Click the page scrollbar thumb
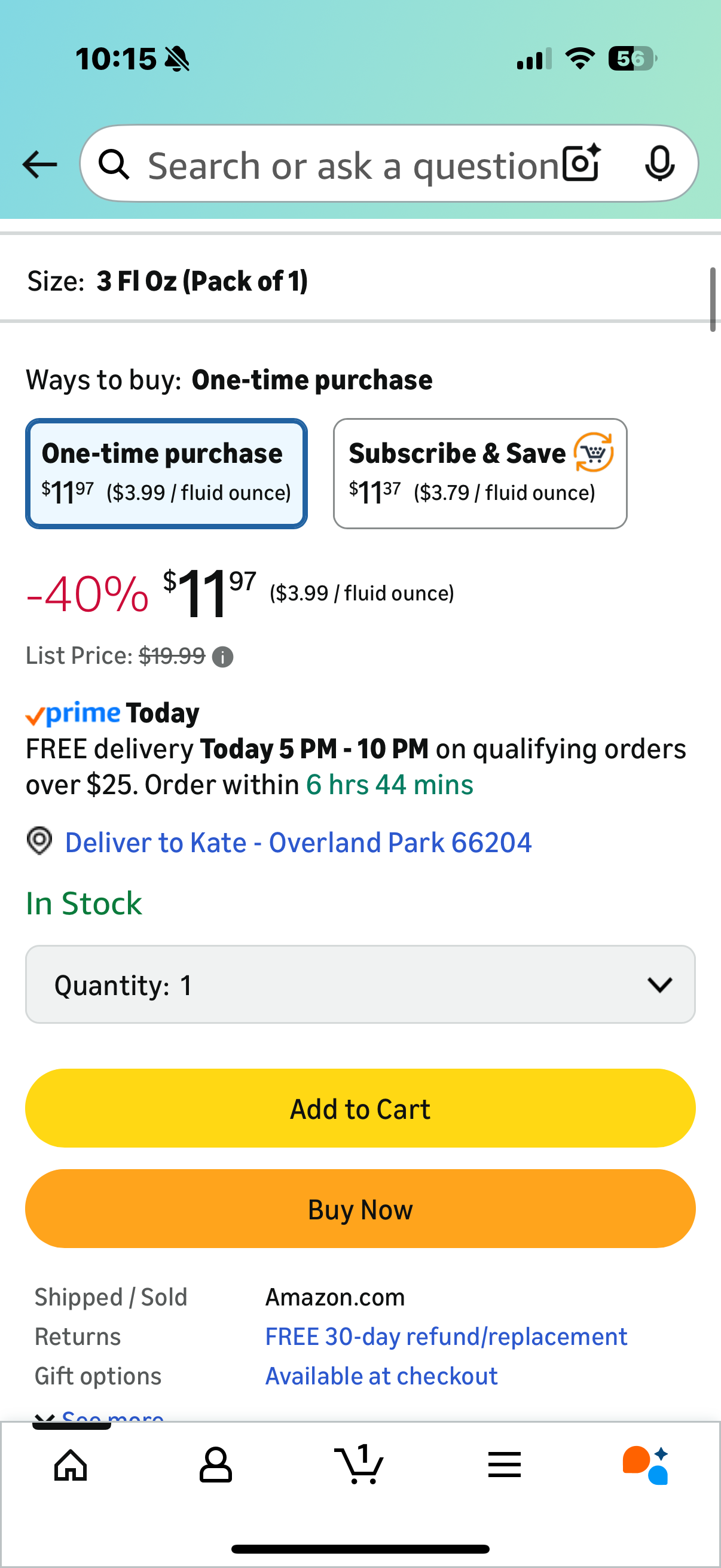This screenshot has height=1568, width=721. 713,300
